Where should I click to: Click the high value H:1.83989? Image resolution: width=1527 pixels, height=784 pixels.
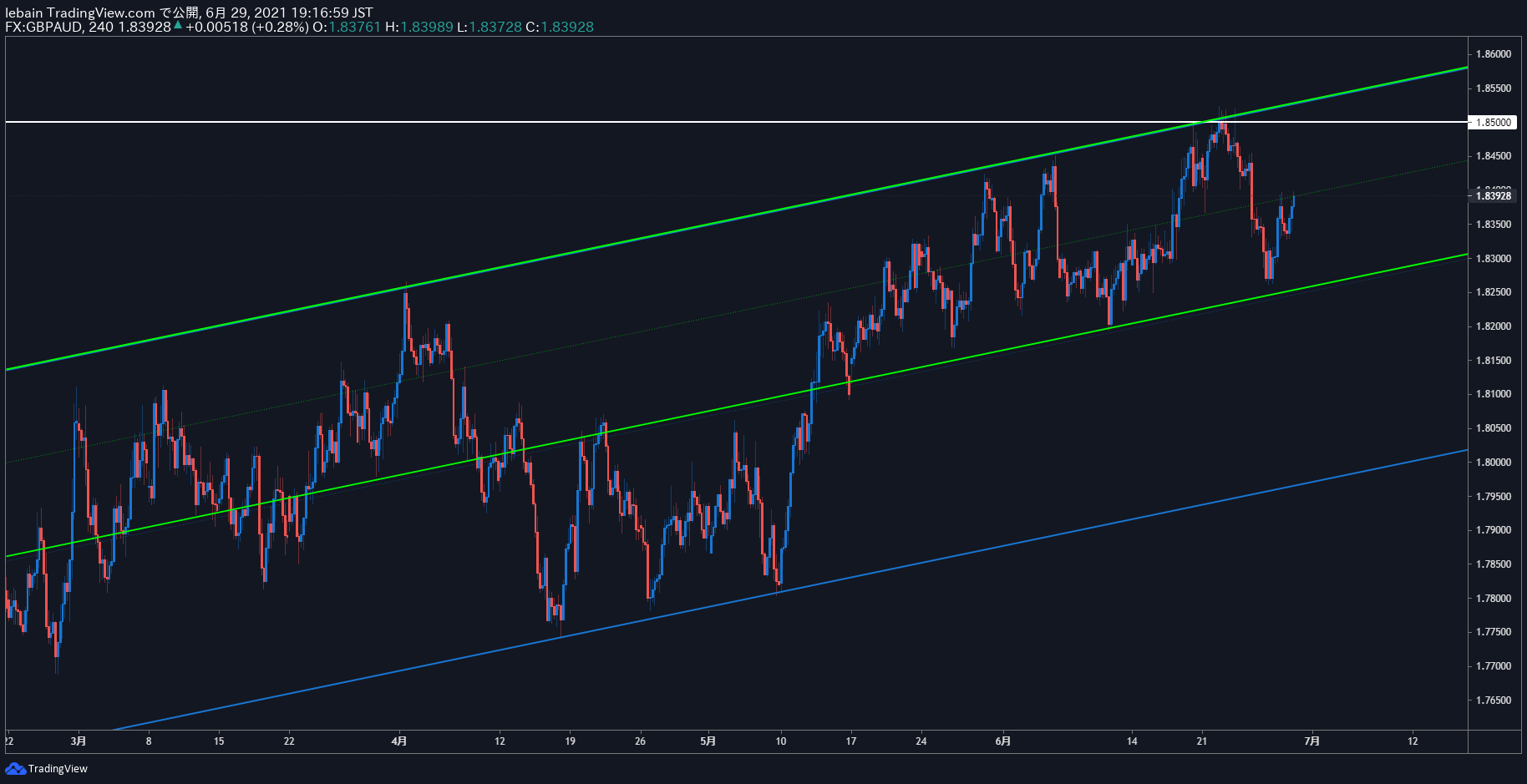419,27
